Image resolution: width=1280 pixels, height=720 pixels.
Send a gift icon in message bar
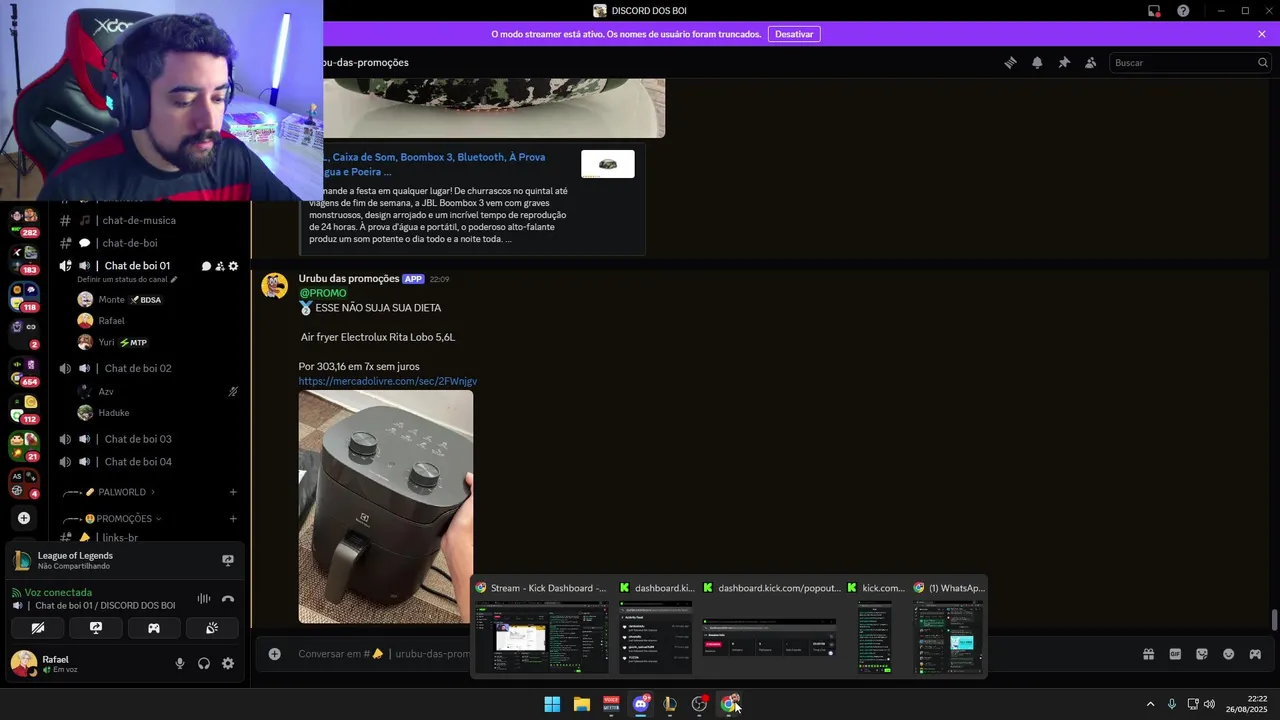coord(1148,654)
